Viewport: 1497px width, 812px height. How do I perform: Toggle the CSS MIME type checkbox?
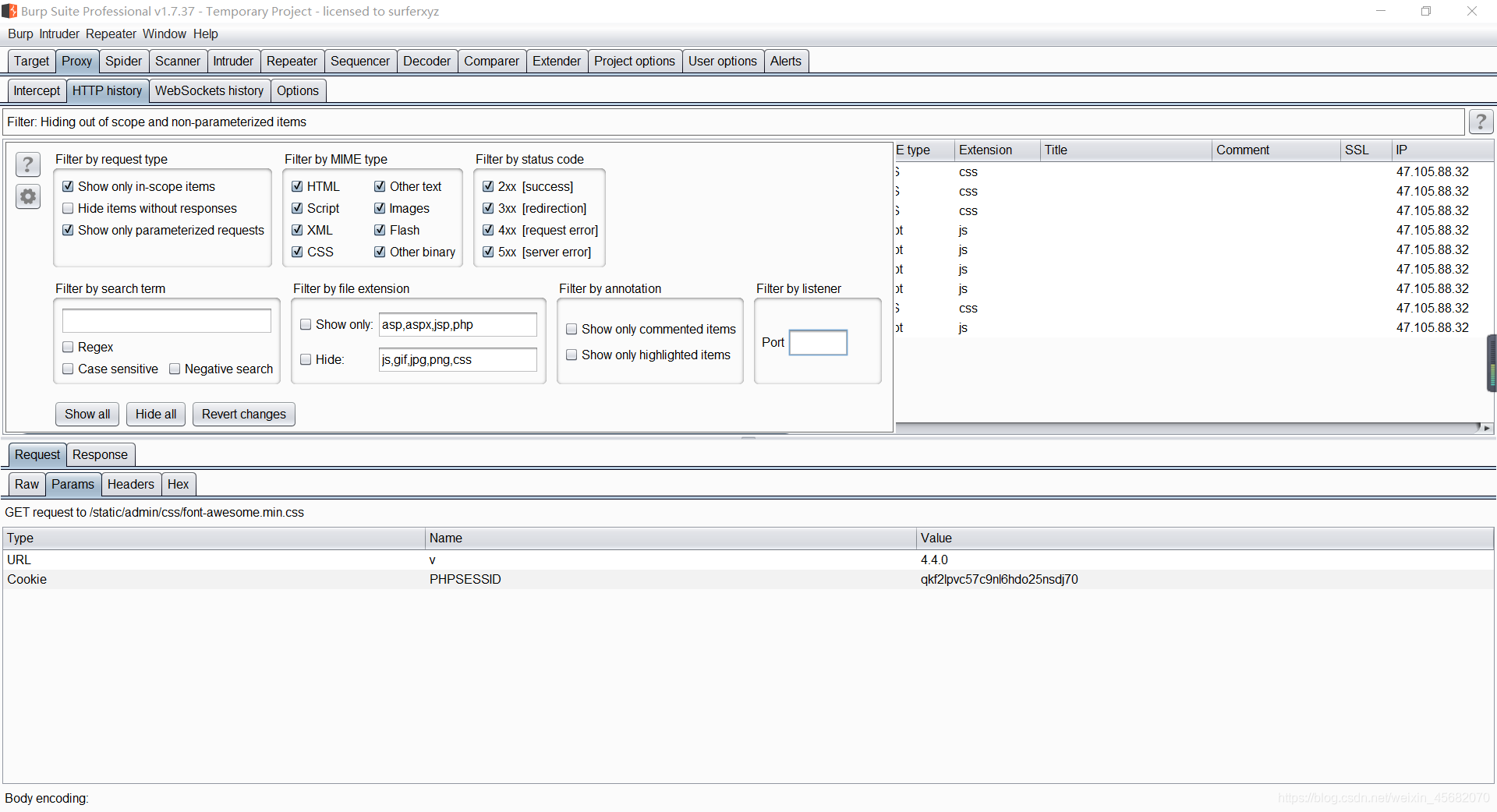point(297,252)
